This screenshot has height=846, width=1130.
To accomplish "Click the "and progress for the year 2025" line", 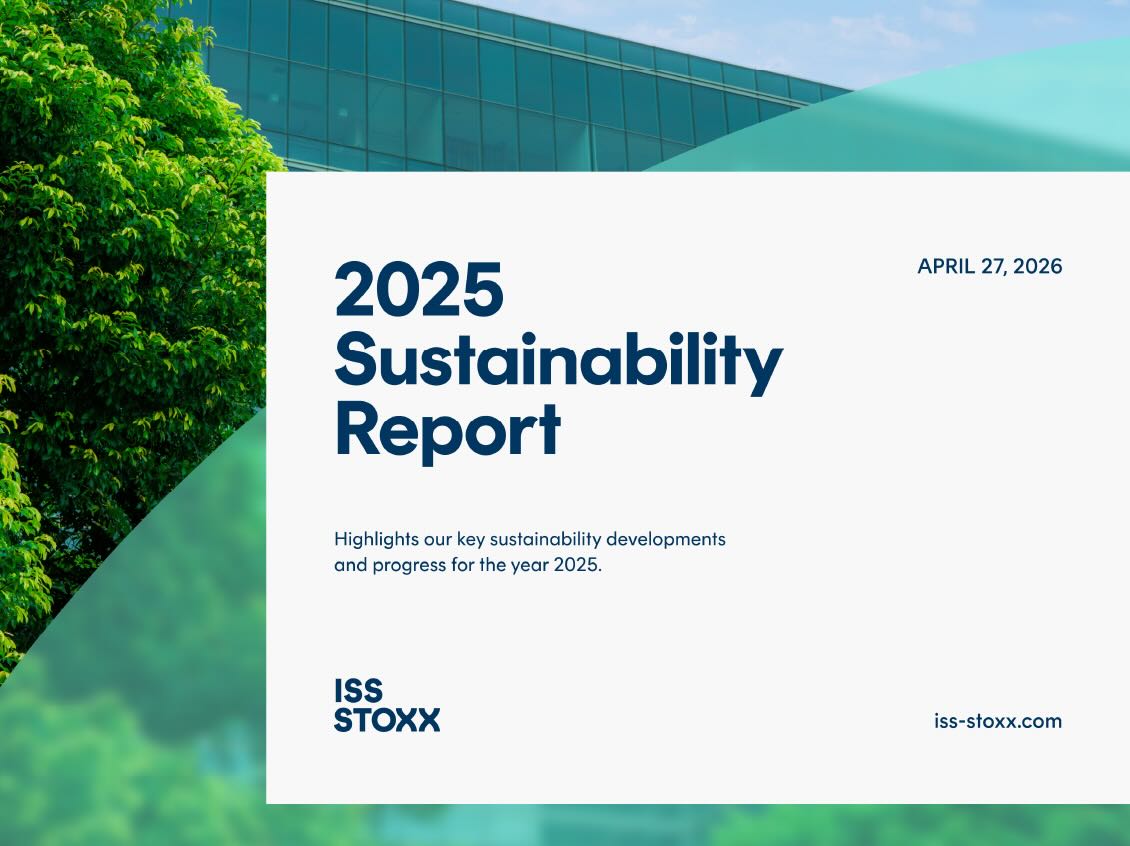I will (x=467, y=564).
